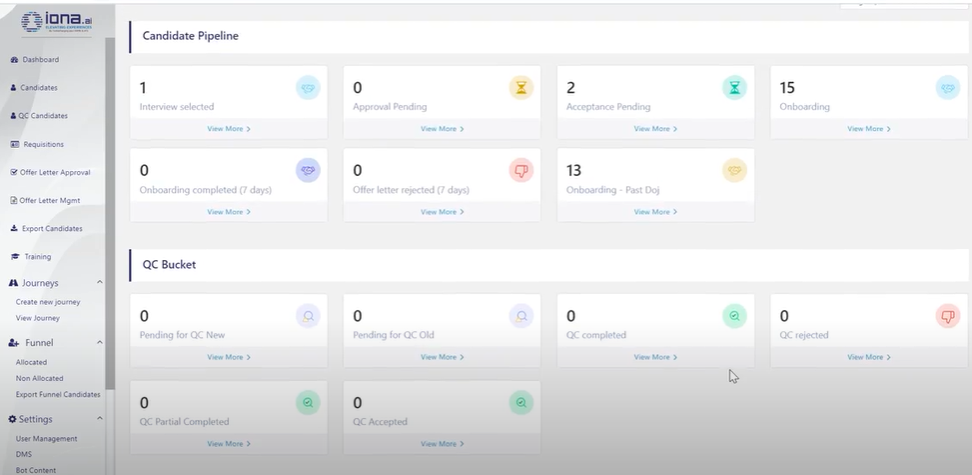Click the sidebar vertical scrollbar
Image resolution: width=972 pixels, height=475 pixels.
coord(111,200)
